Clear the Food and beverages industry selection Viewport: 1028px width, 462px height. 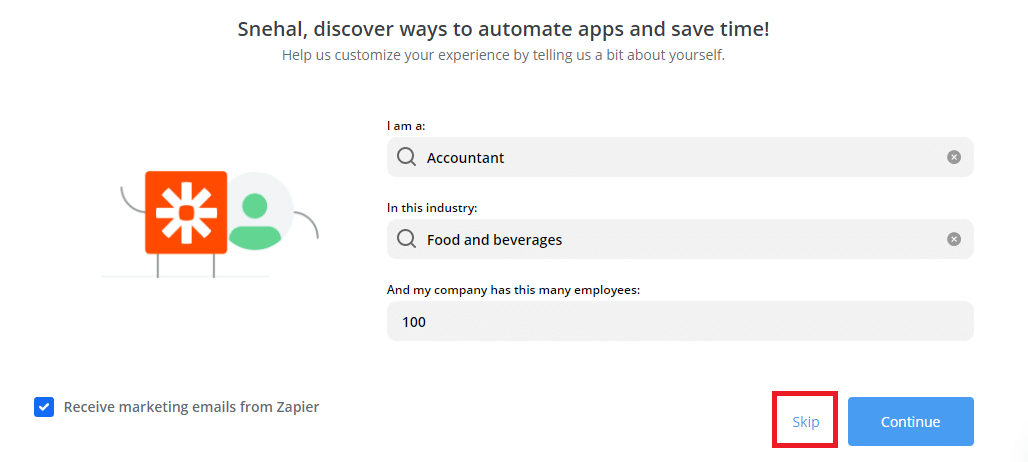pos(954,239)
